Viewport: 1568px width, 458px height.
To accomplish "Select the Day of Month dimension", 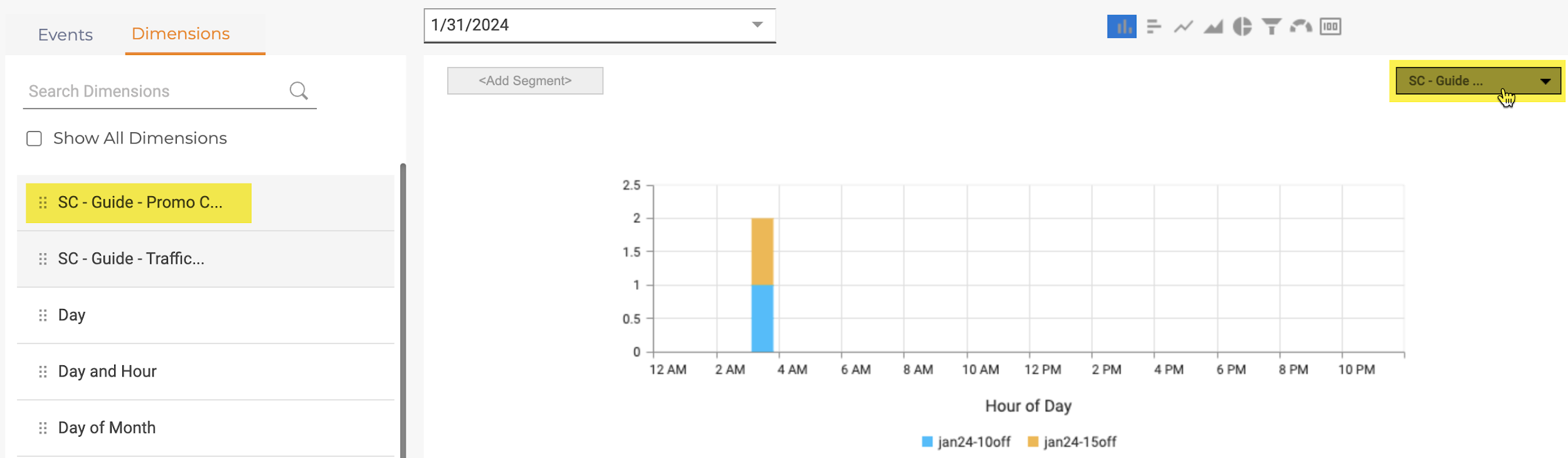I will 206,428.
